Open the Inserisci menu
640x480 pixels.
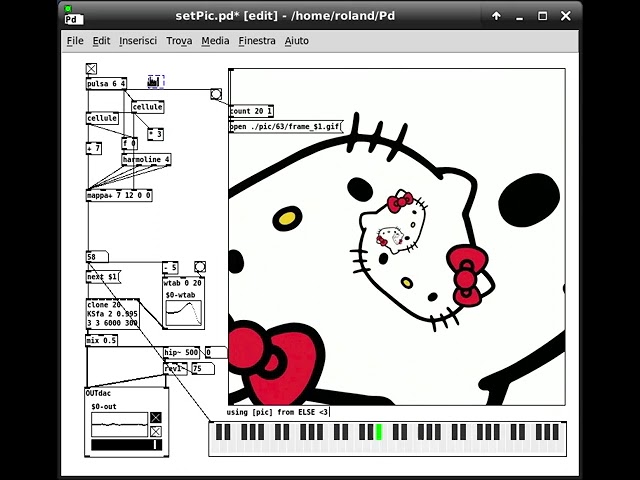pyautogui.click(x=138, y=41)
